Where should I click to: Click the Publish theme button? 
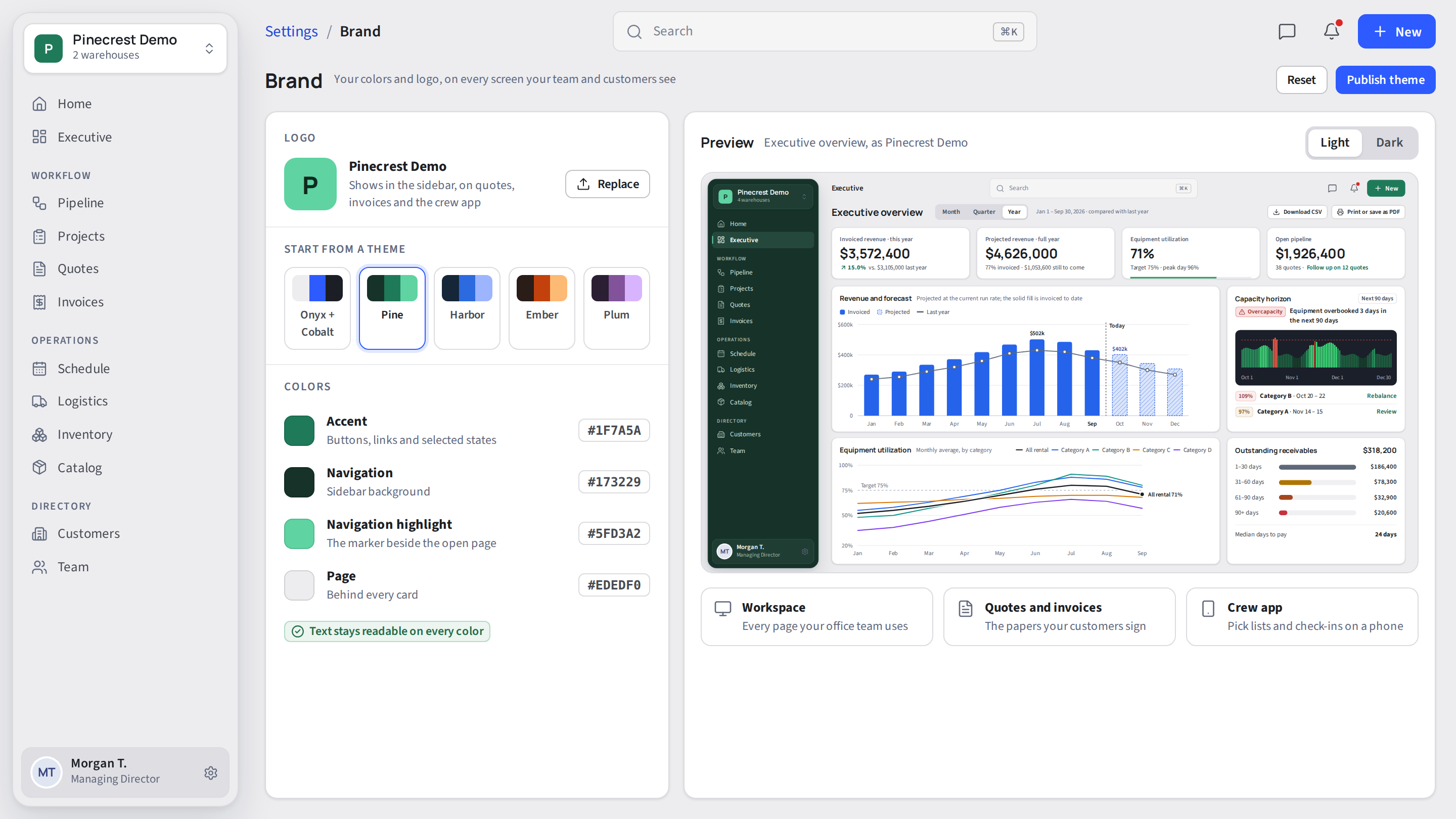pos(1385,80)
